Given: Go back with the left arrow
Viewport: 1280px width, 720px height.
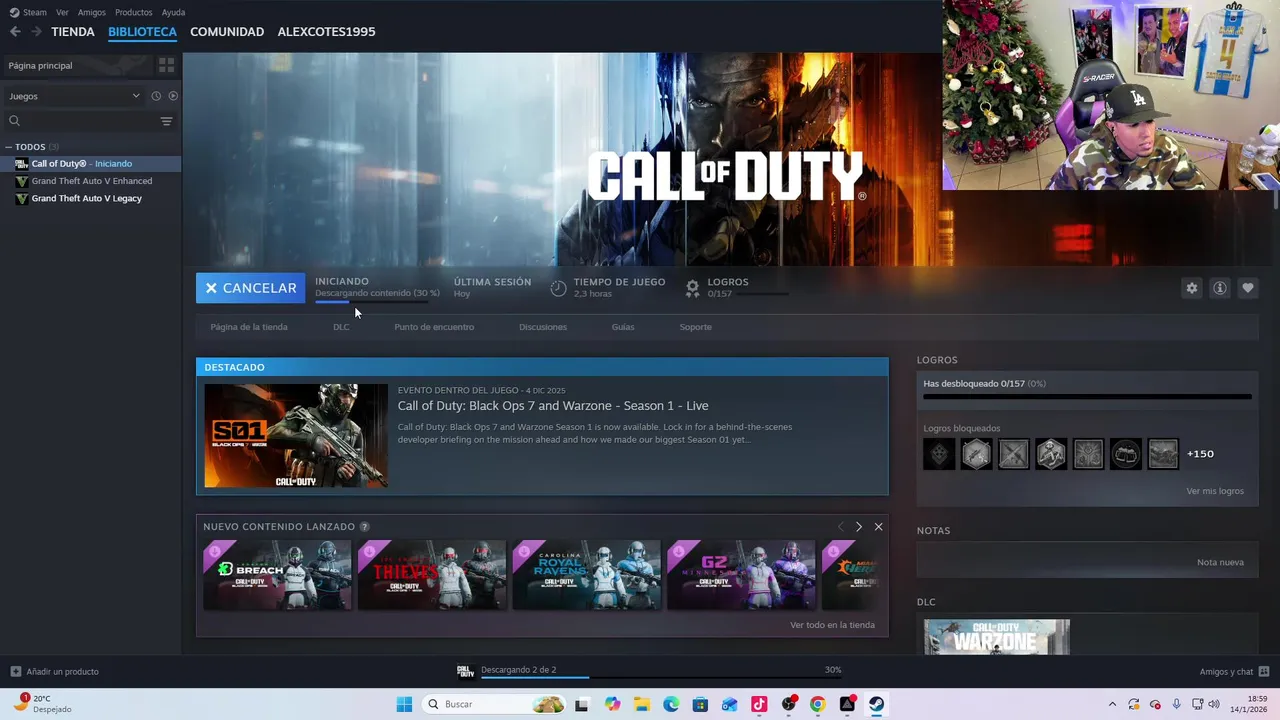Looking at the screenshot, I should click(x=15, y=32).
